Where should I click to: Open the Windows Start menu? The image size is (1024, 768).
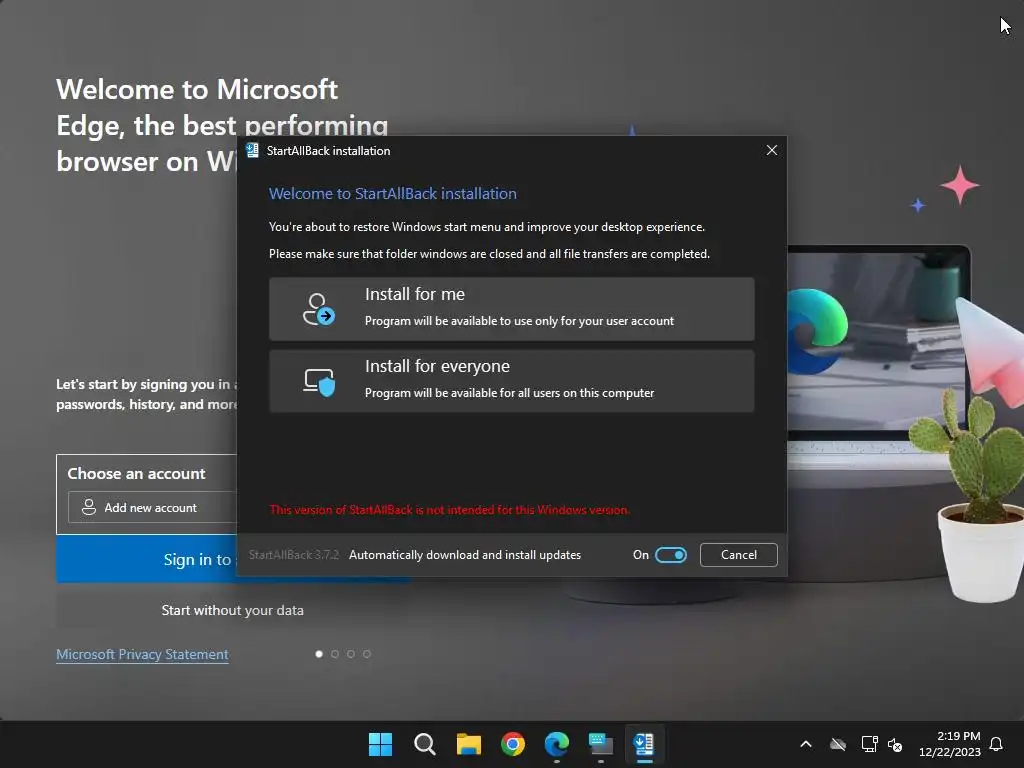380,744
